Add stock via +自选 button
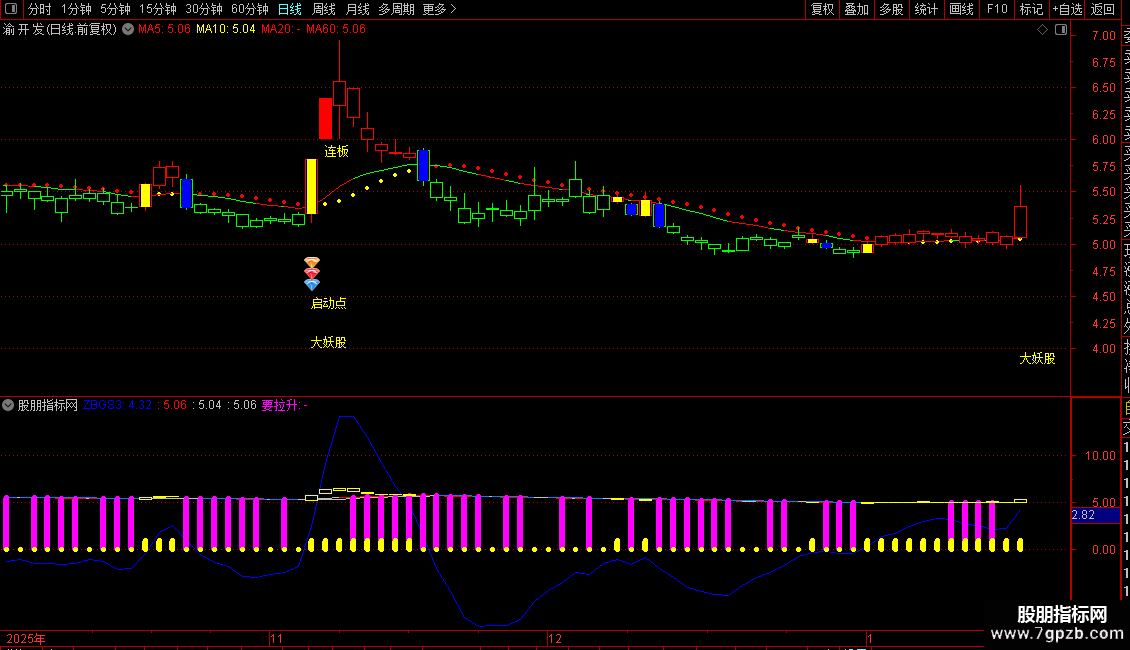 (x=1067, y=9)
